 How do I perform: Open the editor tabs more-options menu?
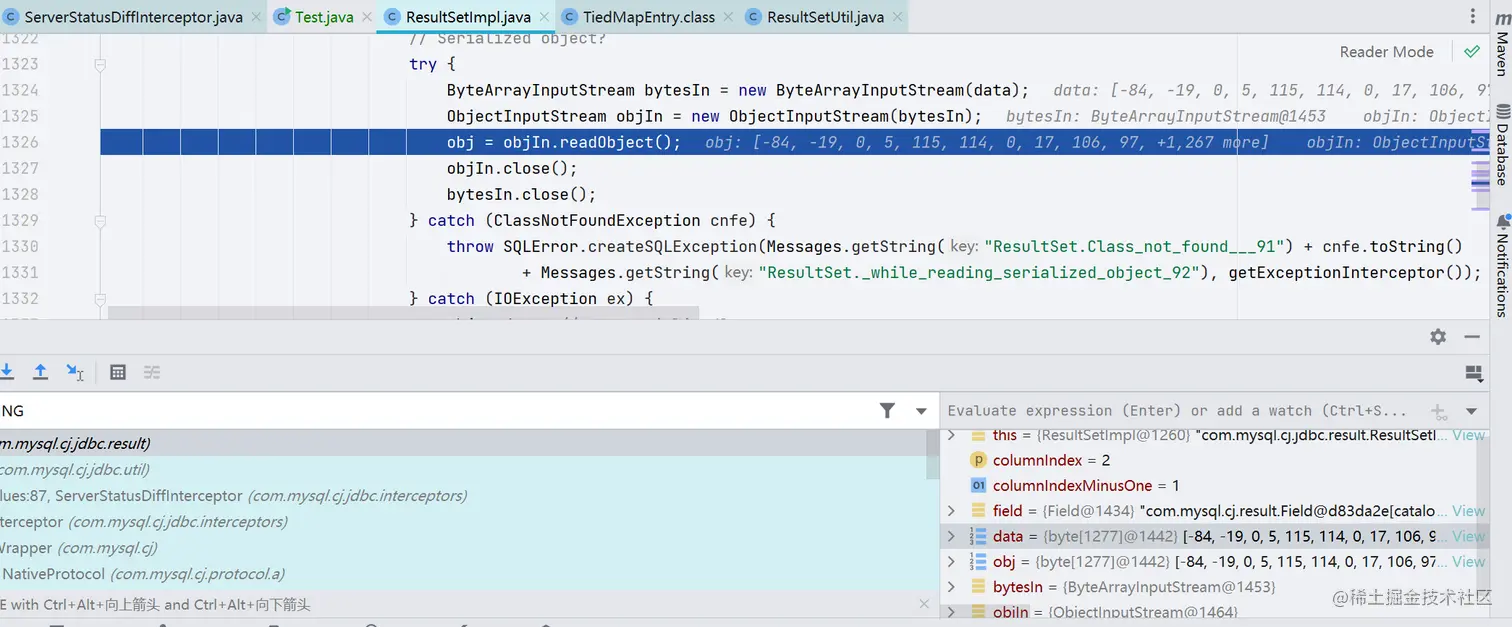pos(1472,17)
